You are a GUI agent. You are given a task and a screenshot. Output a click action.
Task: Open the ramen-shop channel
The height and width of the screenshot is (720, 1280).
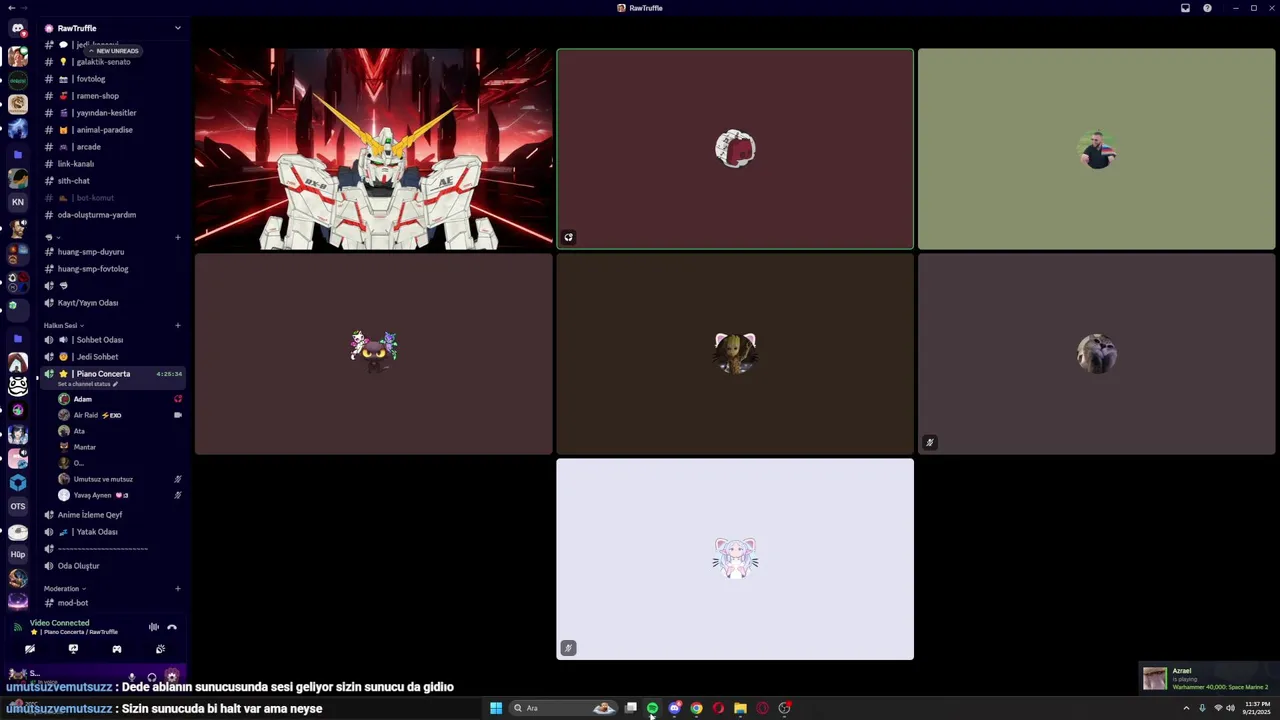[112, 96]
